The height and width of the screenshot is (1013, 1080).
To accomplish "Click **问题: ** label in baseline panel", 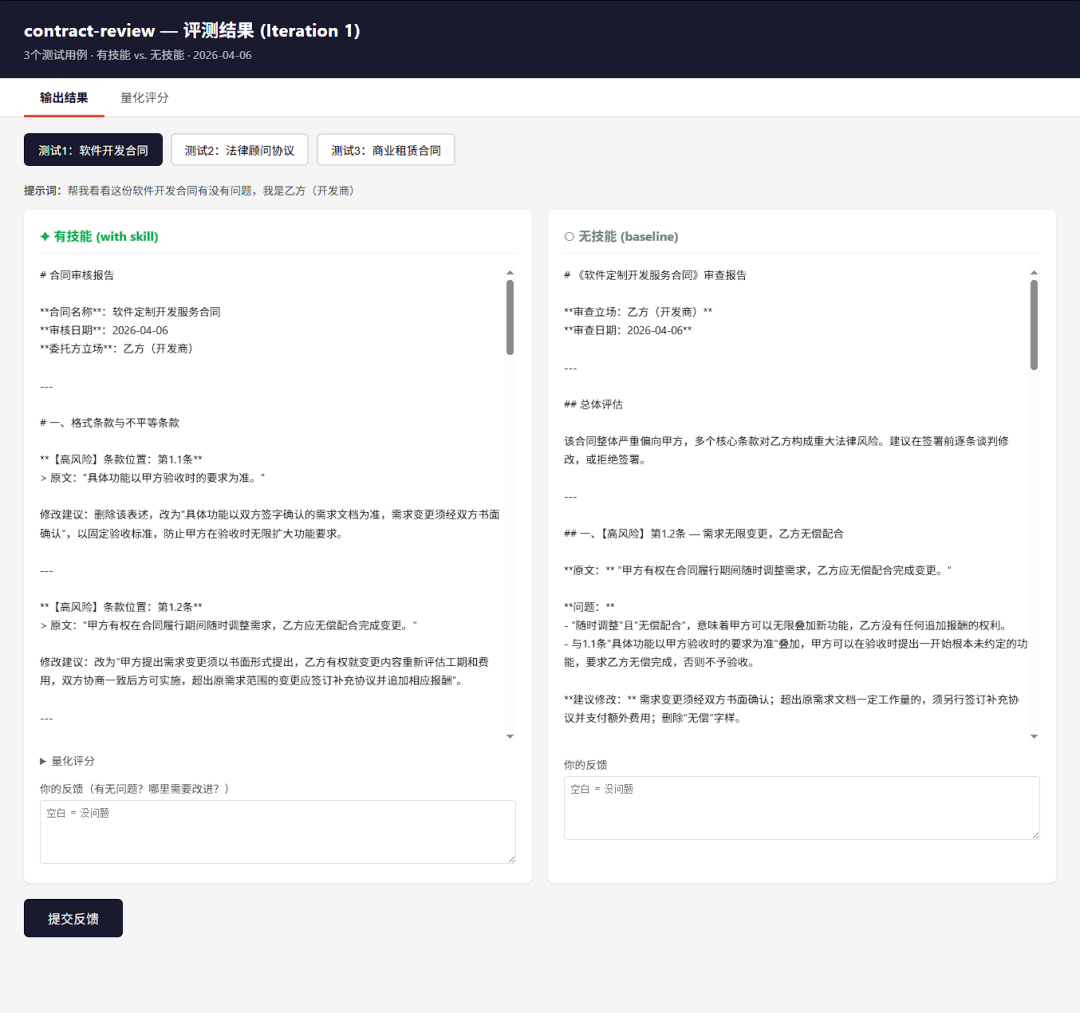I will [x=589, y=607].
